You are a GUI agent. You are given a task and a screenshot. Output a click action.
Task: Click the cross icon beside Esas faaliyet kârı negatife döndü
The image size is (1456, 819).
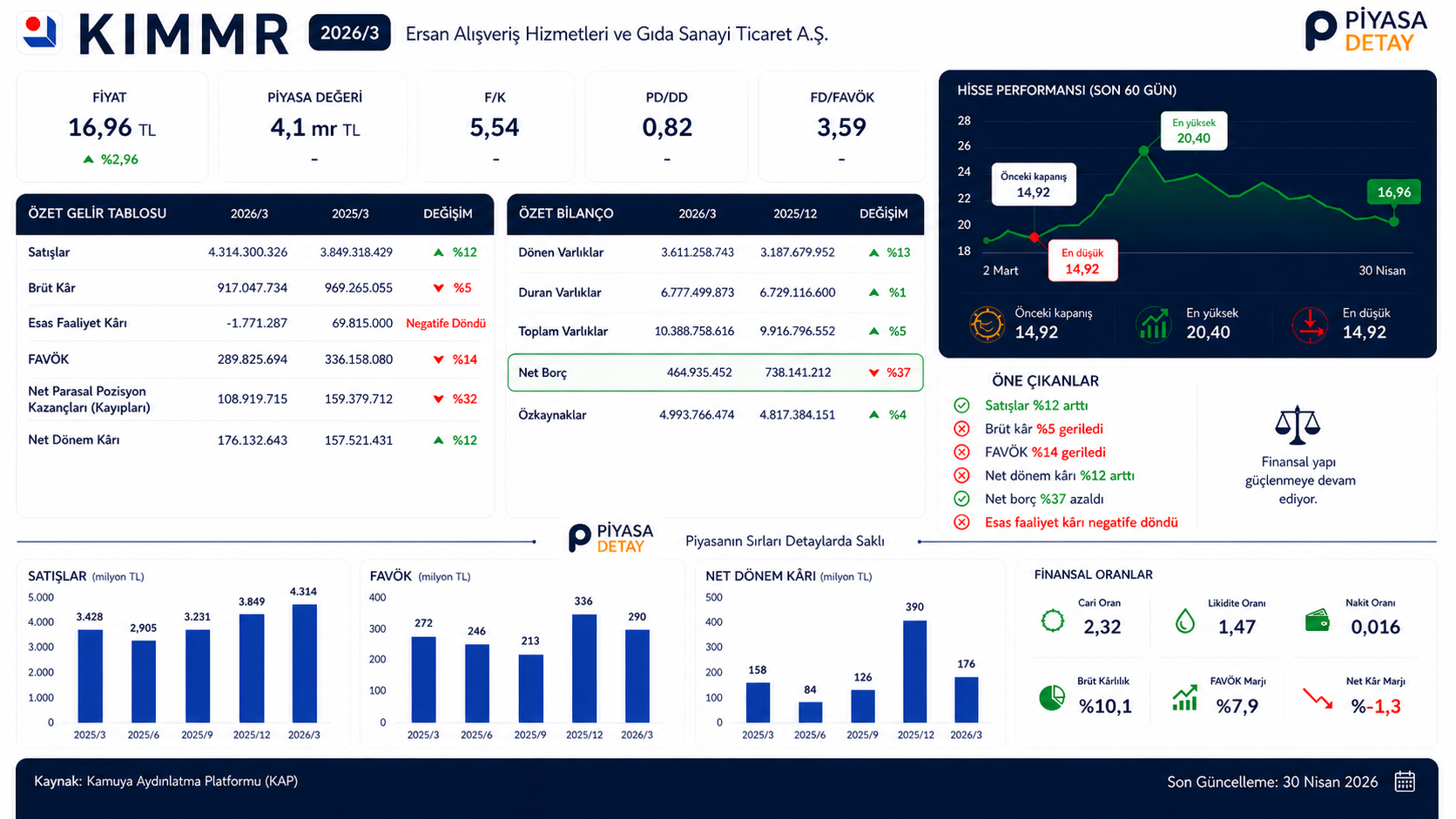click(x=961, y=523)
